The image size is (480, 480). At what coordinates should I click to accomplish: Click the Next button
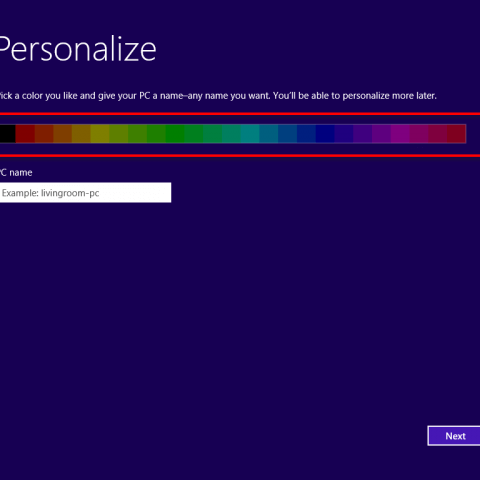[454, 436]
